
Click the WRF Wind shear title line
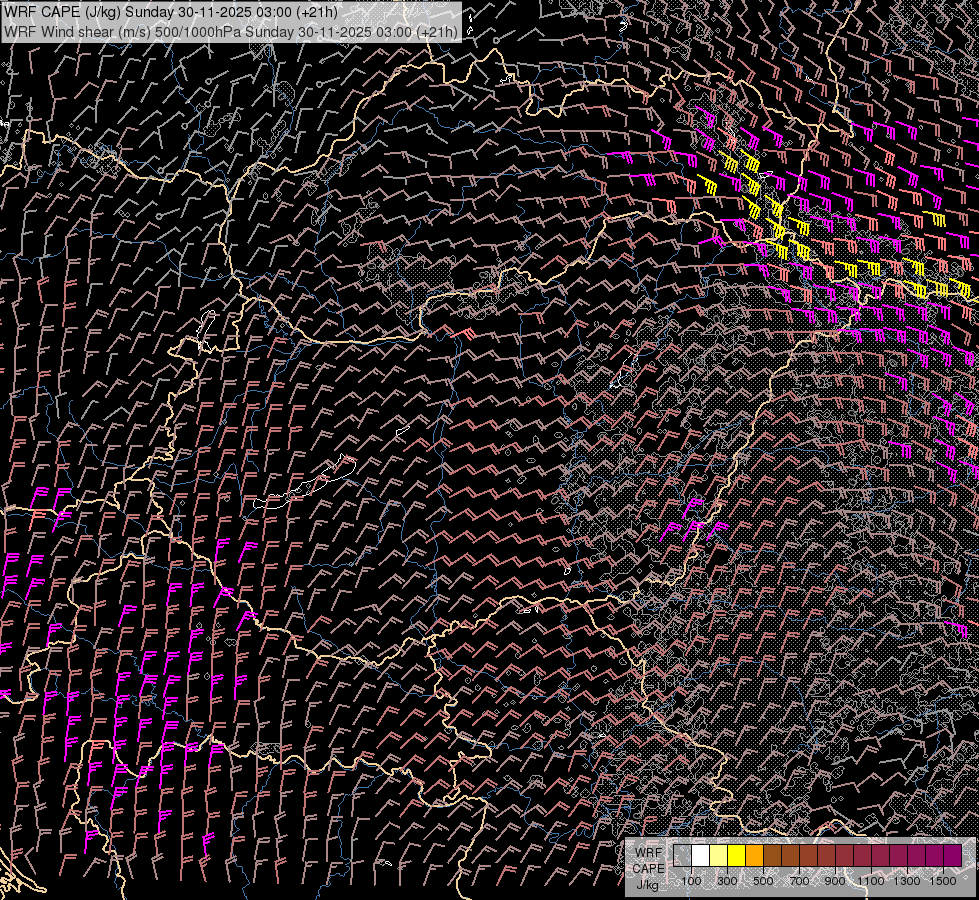tap(231, 31)
